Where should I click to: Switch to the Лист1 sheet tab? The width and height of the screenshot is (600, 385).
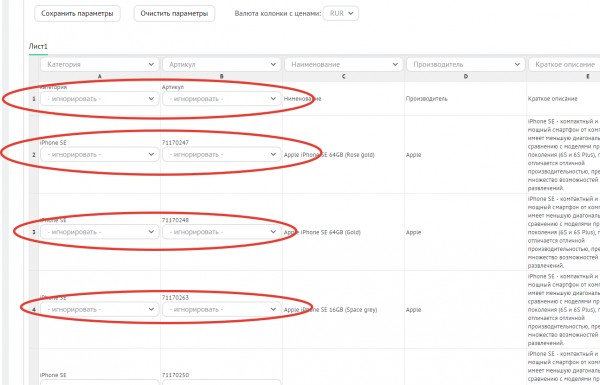click(38, 47)
